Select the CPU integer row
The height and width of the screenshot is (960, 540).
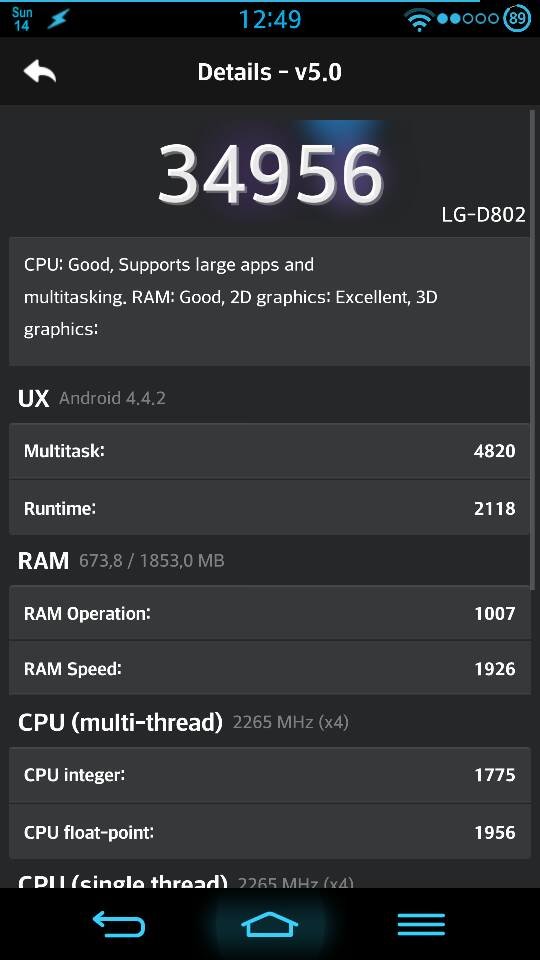point(269,775)
